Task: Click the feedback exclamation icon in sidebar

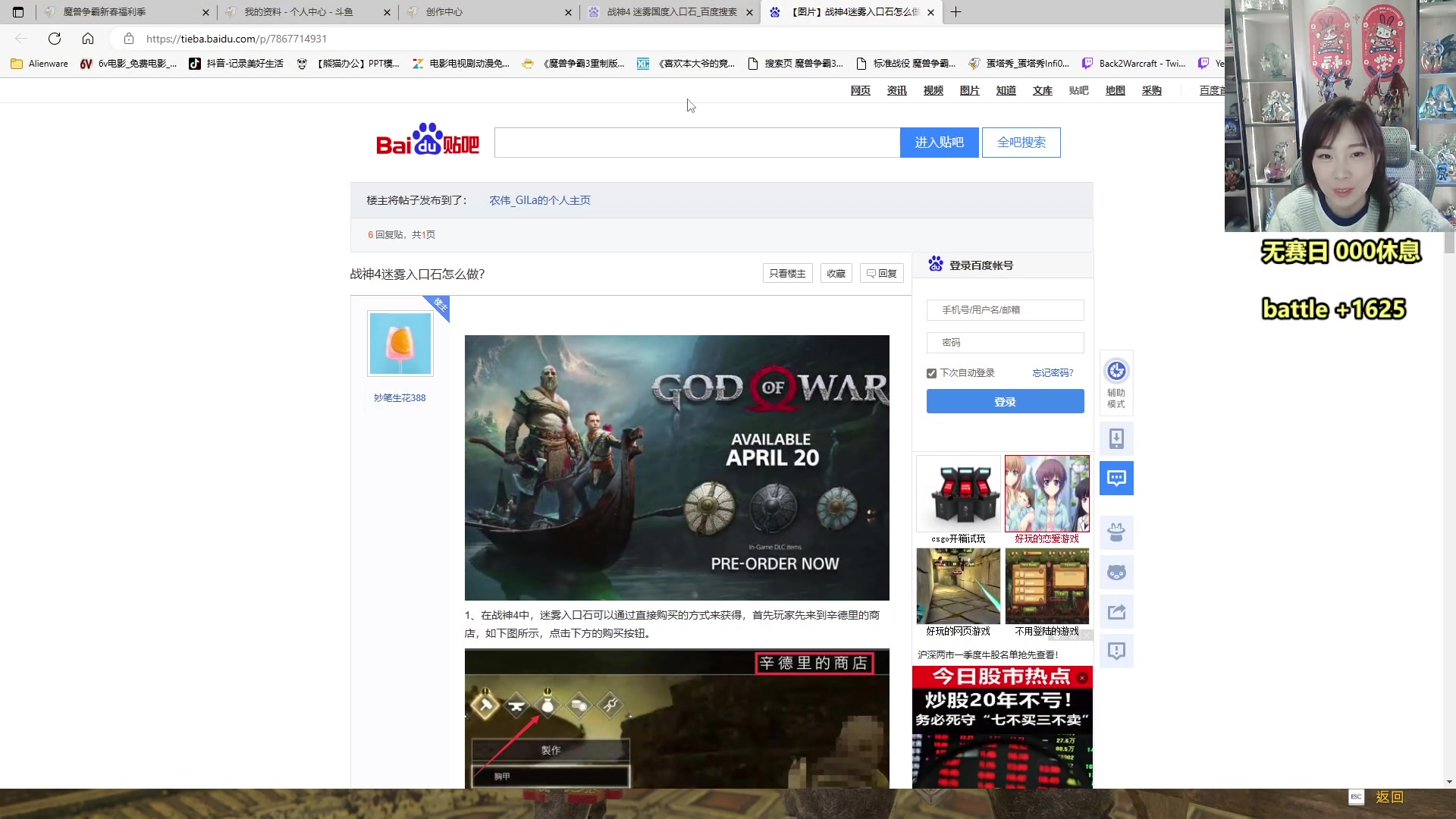Action: [x=1116, y=651]
